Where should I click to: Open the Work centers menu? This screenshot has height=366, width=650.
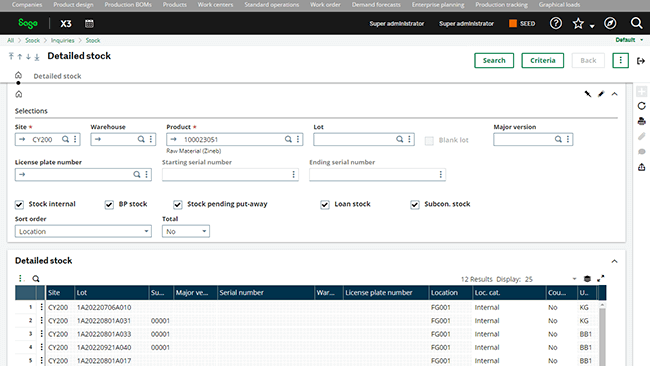(215, 5)
